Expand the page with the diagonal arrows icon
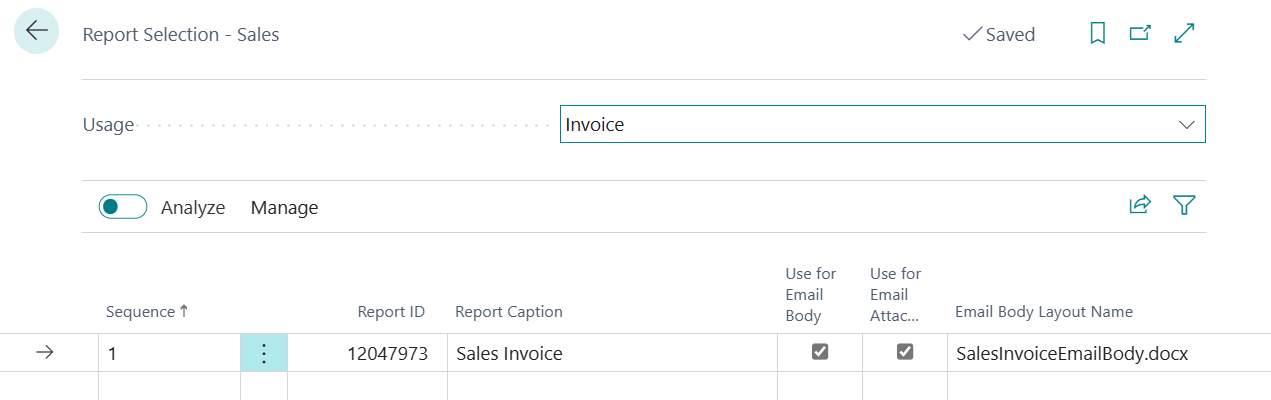Image resolution: width=1271 pixels, height=400 pixels. pos(1185,34)
